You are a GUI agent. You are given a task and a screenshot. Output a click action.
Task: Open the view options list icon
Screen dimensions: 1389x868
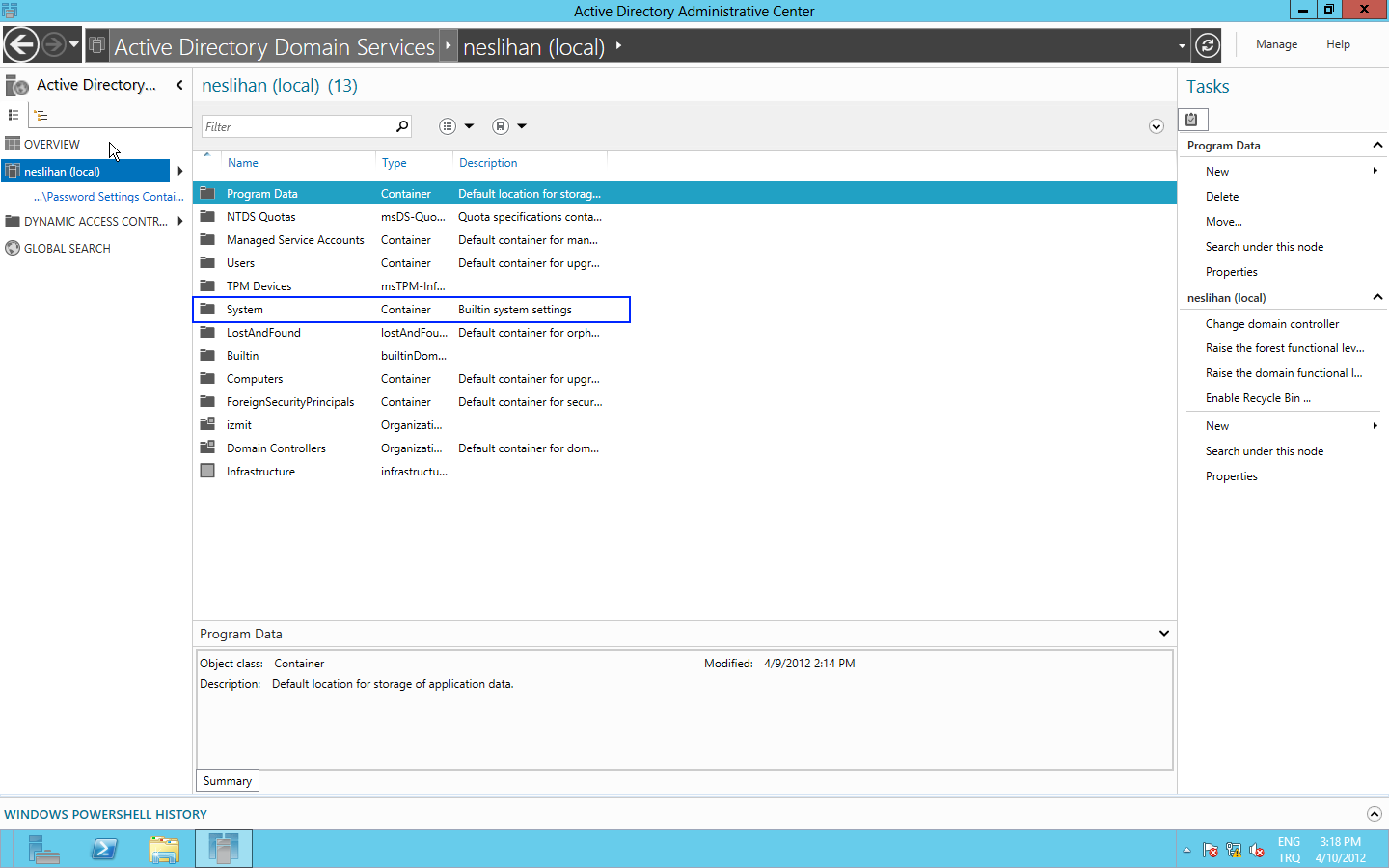pyautogui.click(x=447, y=126)
